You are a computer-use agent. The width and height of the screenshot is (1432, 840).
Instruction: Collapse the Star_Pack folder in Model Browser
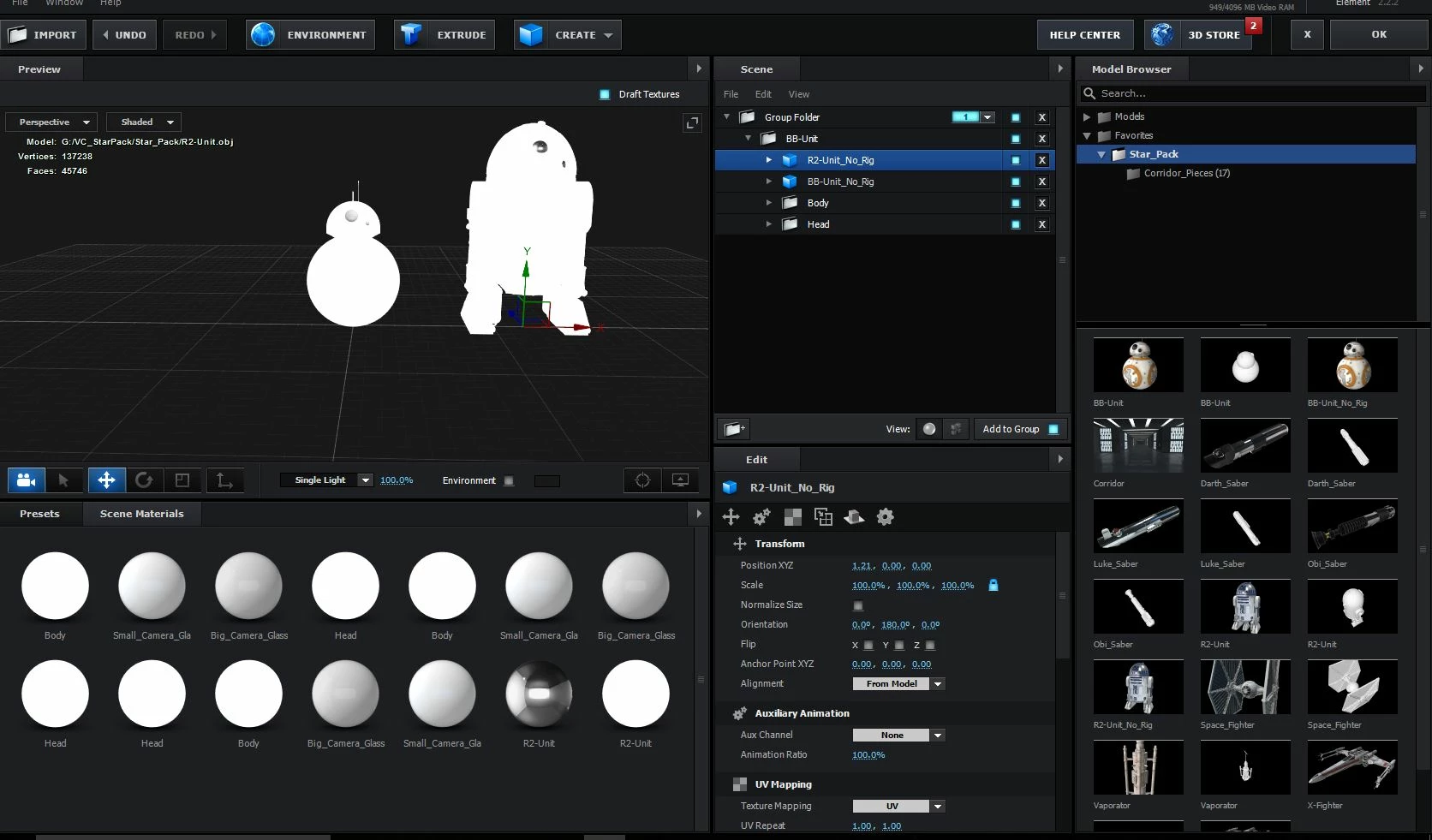pos(1101,155)
